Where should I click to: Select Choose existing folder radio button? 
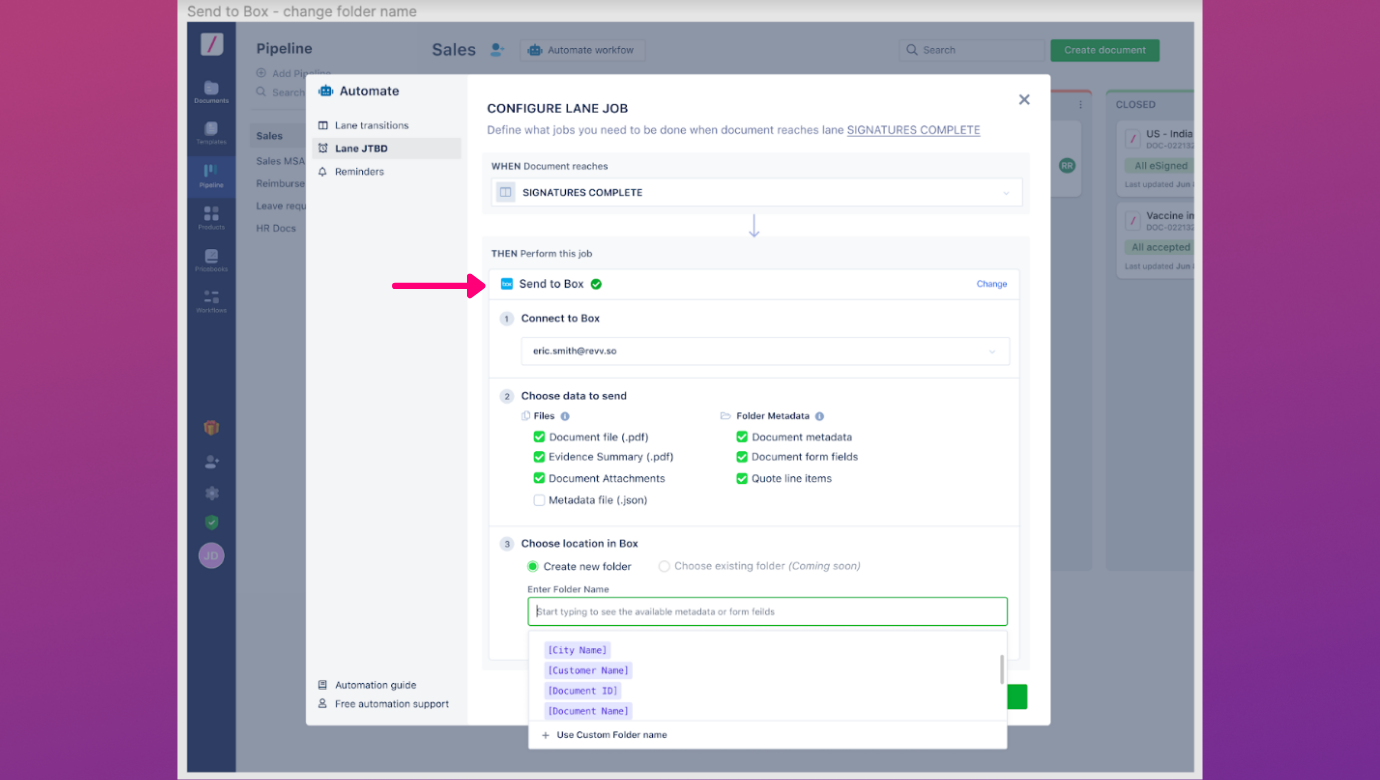click(664, 566)
